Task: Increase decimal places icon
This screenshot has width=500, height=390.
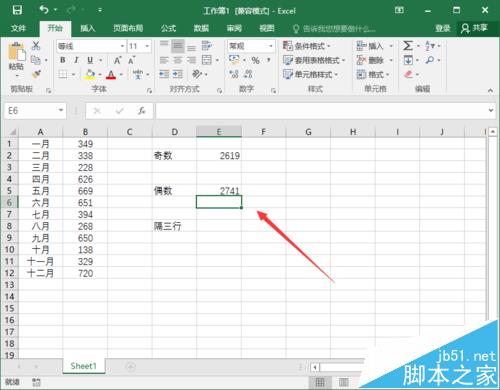Action: [x=234, y=74]
